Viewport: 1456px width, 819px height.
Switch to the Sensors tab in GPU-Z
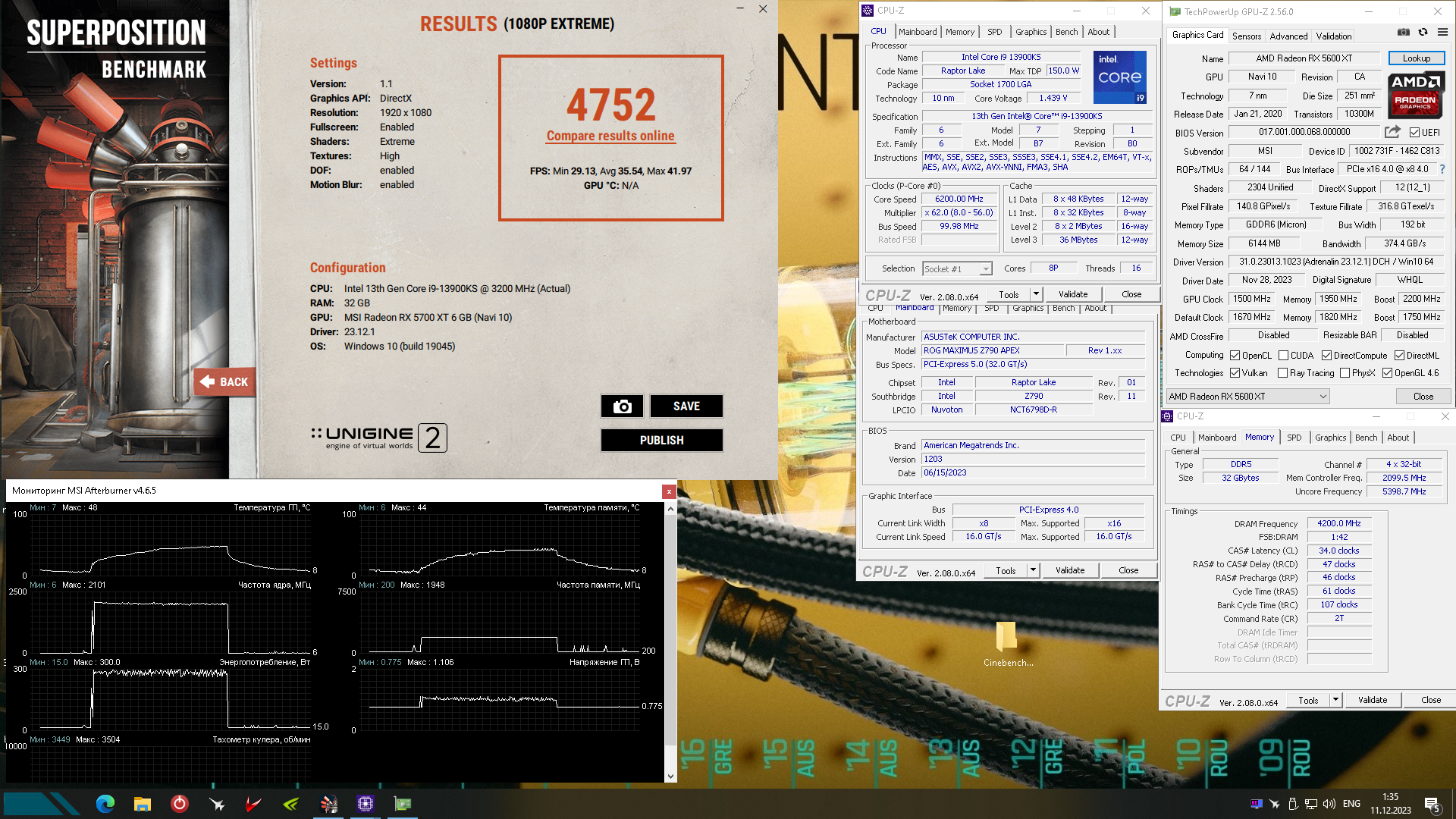coord(1246,36)
